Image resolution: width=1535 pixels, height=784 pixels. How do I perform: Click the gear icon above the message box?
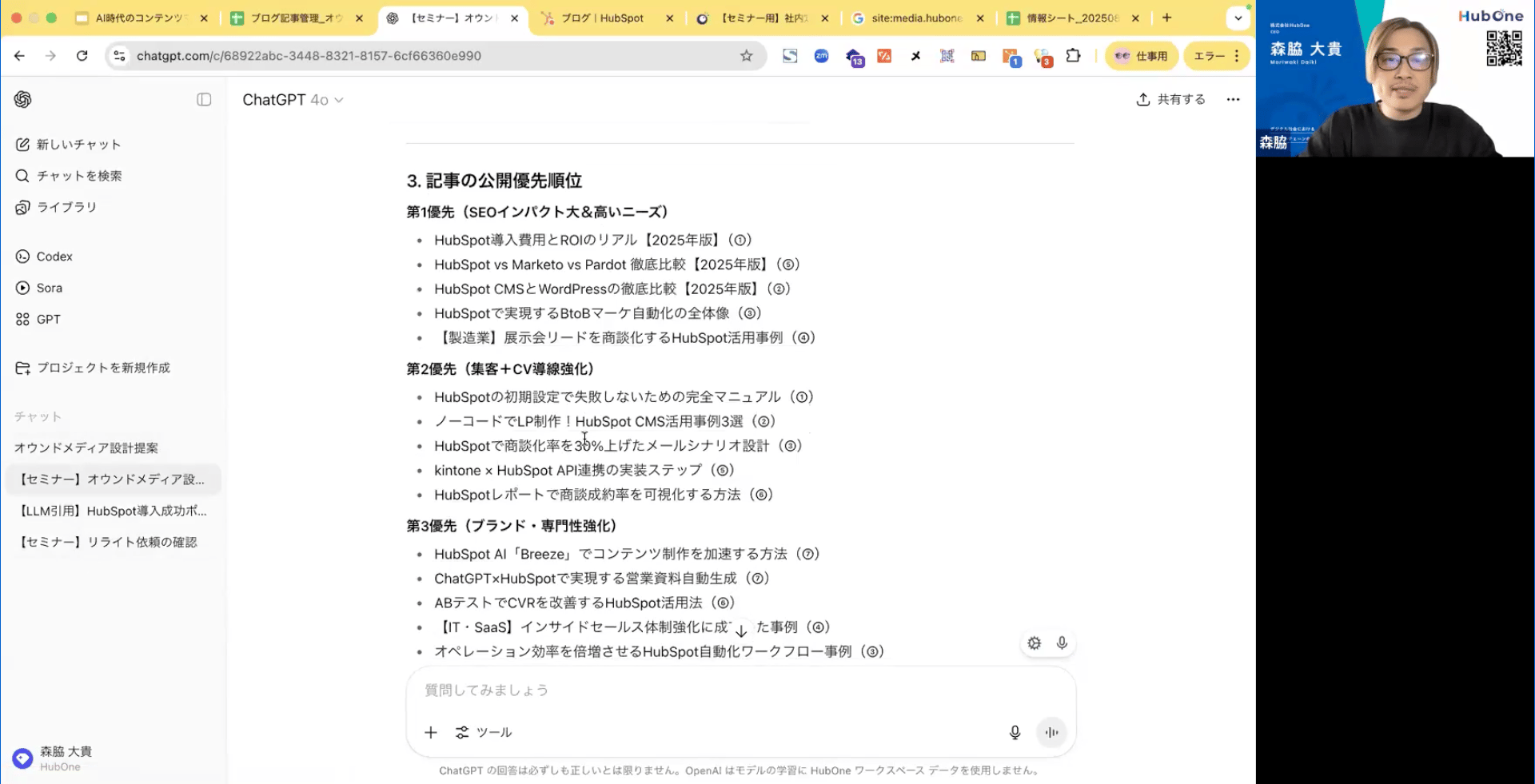[x=1035, y=643]
